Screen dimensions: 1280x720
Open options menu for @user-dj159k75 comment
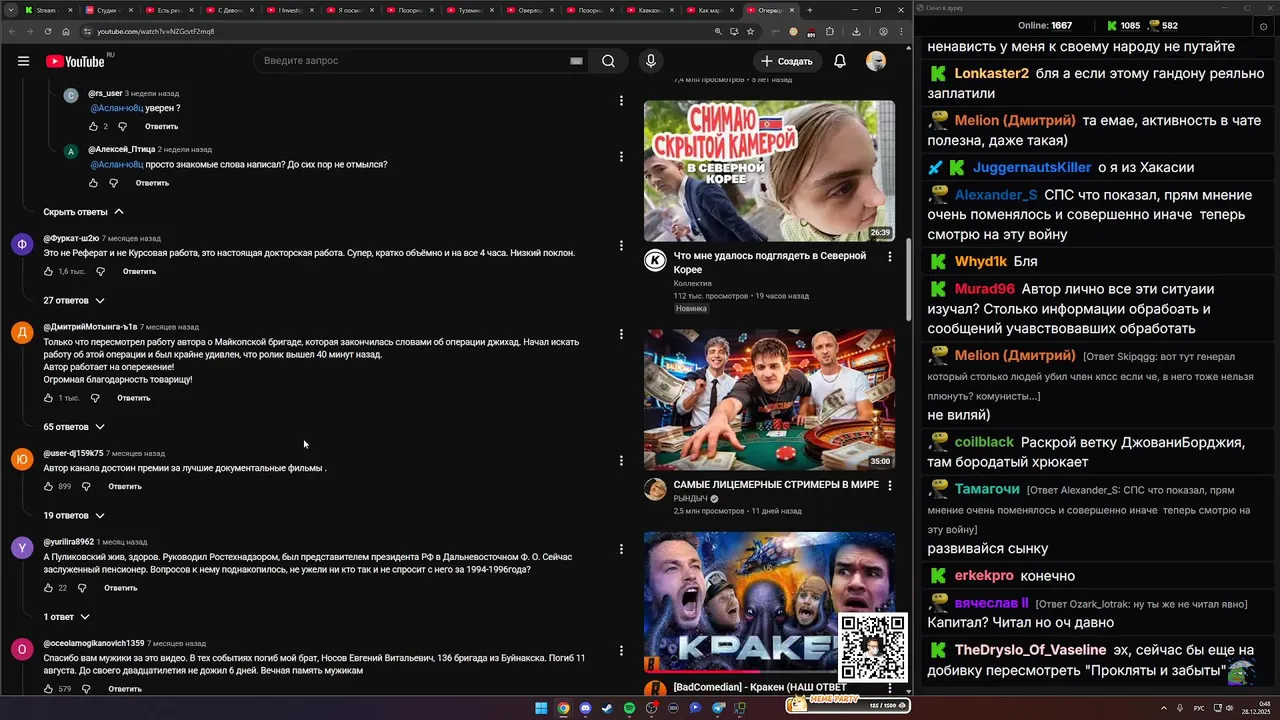[621, 461]
